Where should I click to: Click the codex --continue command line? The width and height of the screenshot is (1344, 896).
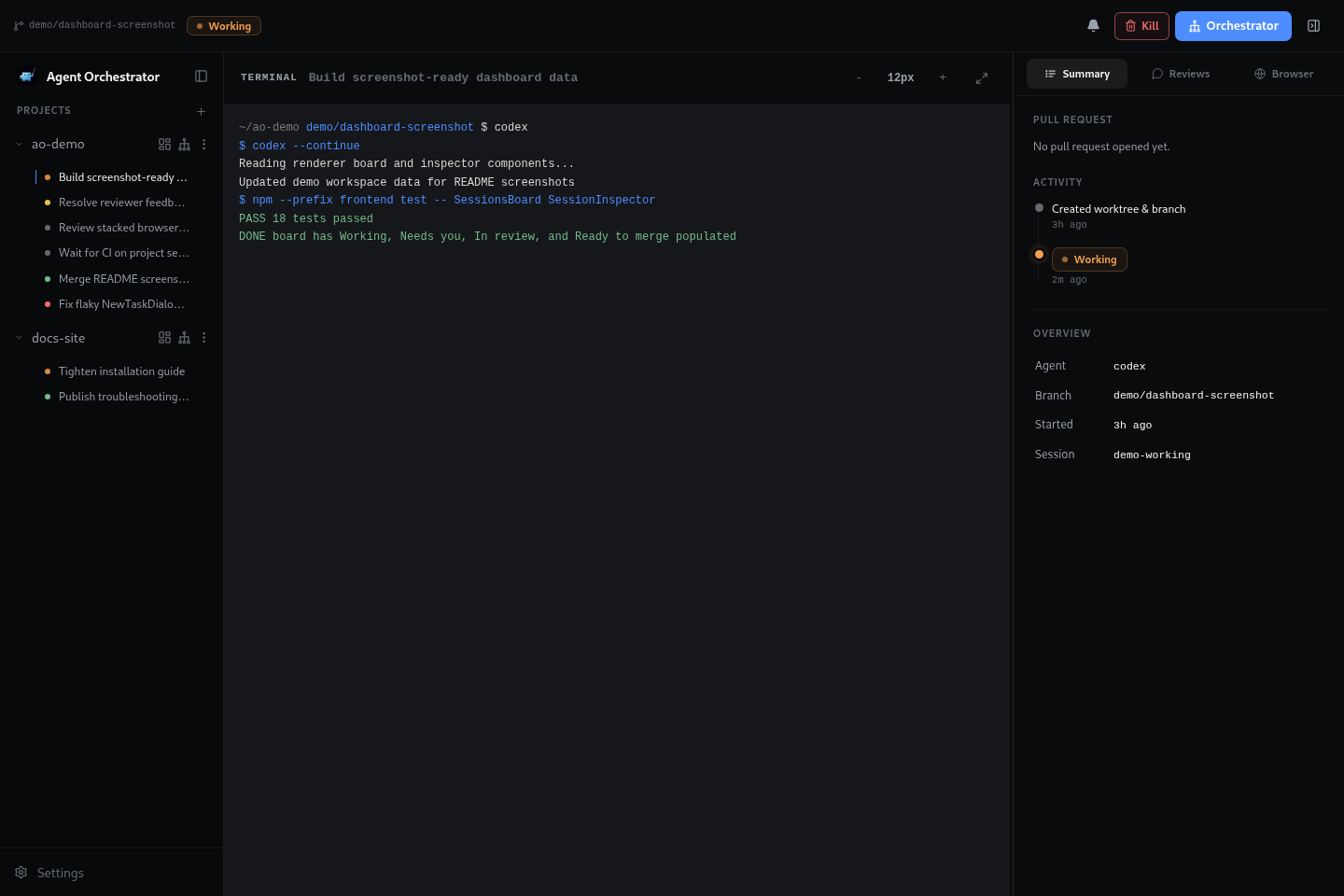pos(300,146)
